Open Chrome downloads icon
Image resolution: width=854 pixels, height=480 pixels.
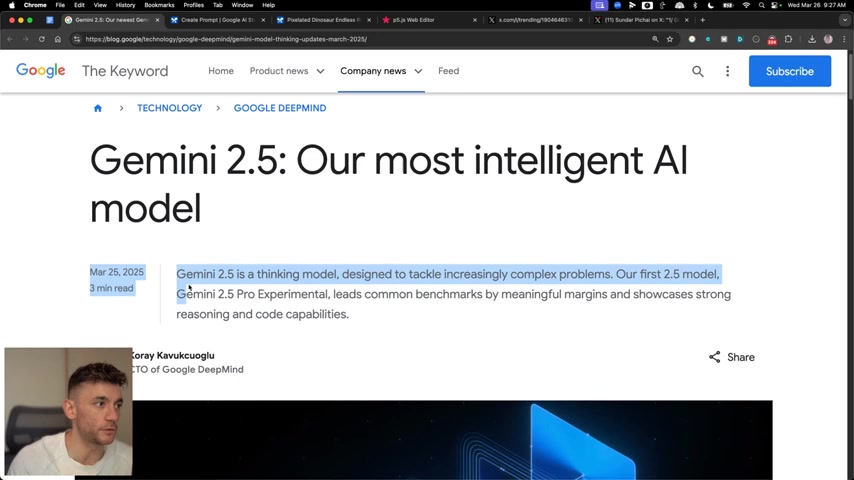point(812,39)
